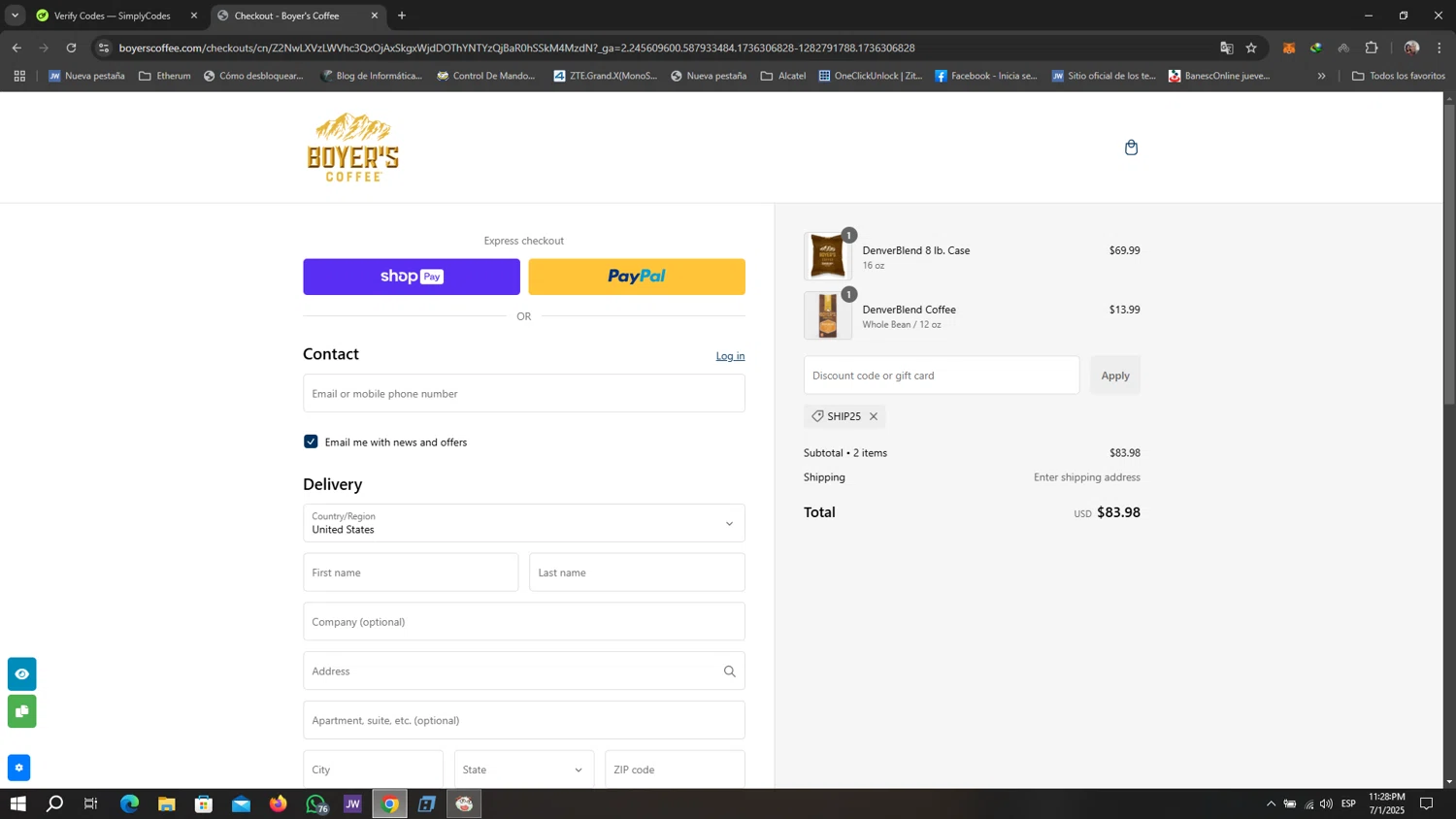
Task: Open the Etherum bookmarks folder
Action: click(x=164, y=76)
